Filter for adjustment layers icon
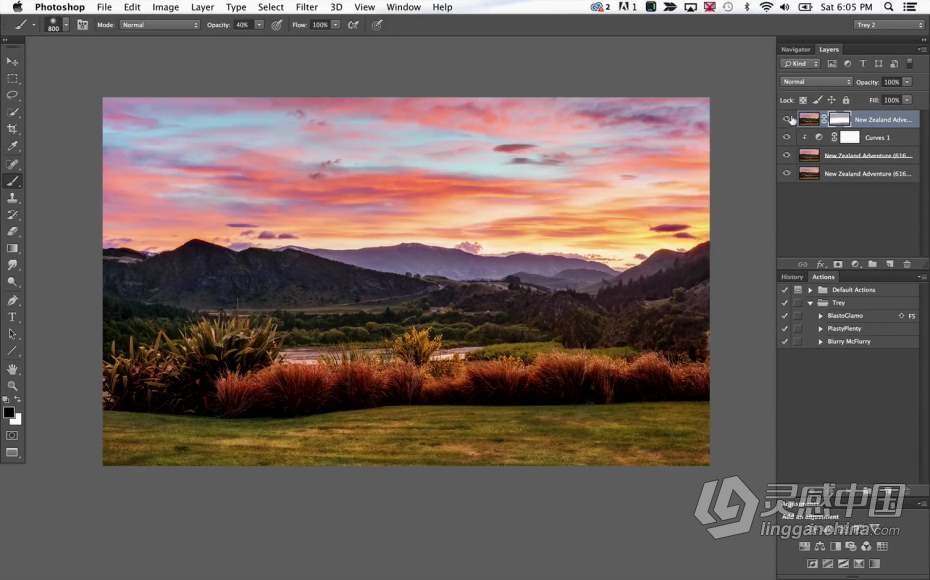This screenshot has width=930, height=580. tap(848, 63)
